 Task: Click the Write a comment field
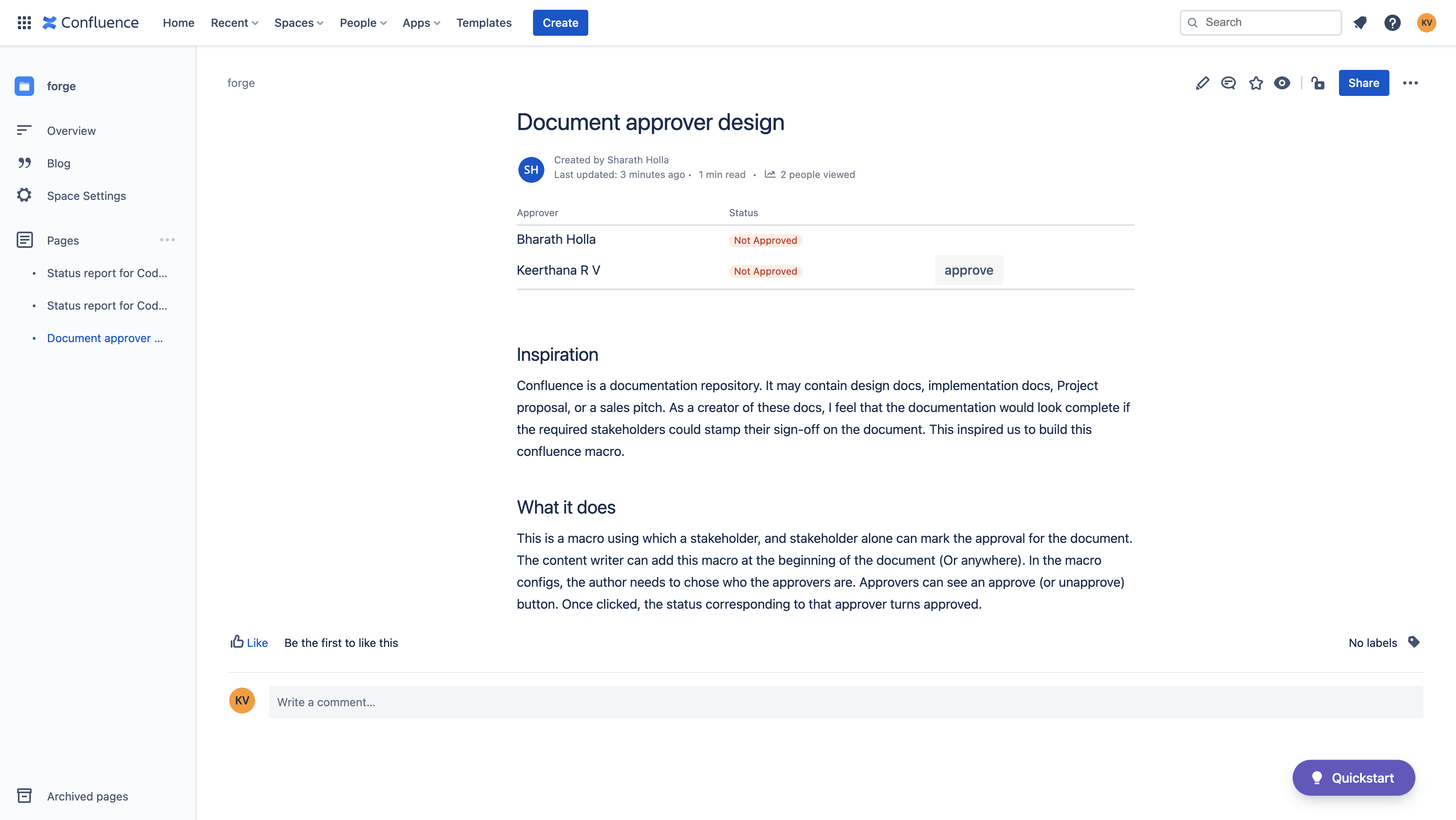tap(845, 702)
